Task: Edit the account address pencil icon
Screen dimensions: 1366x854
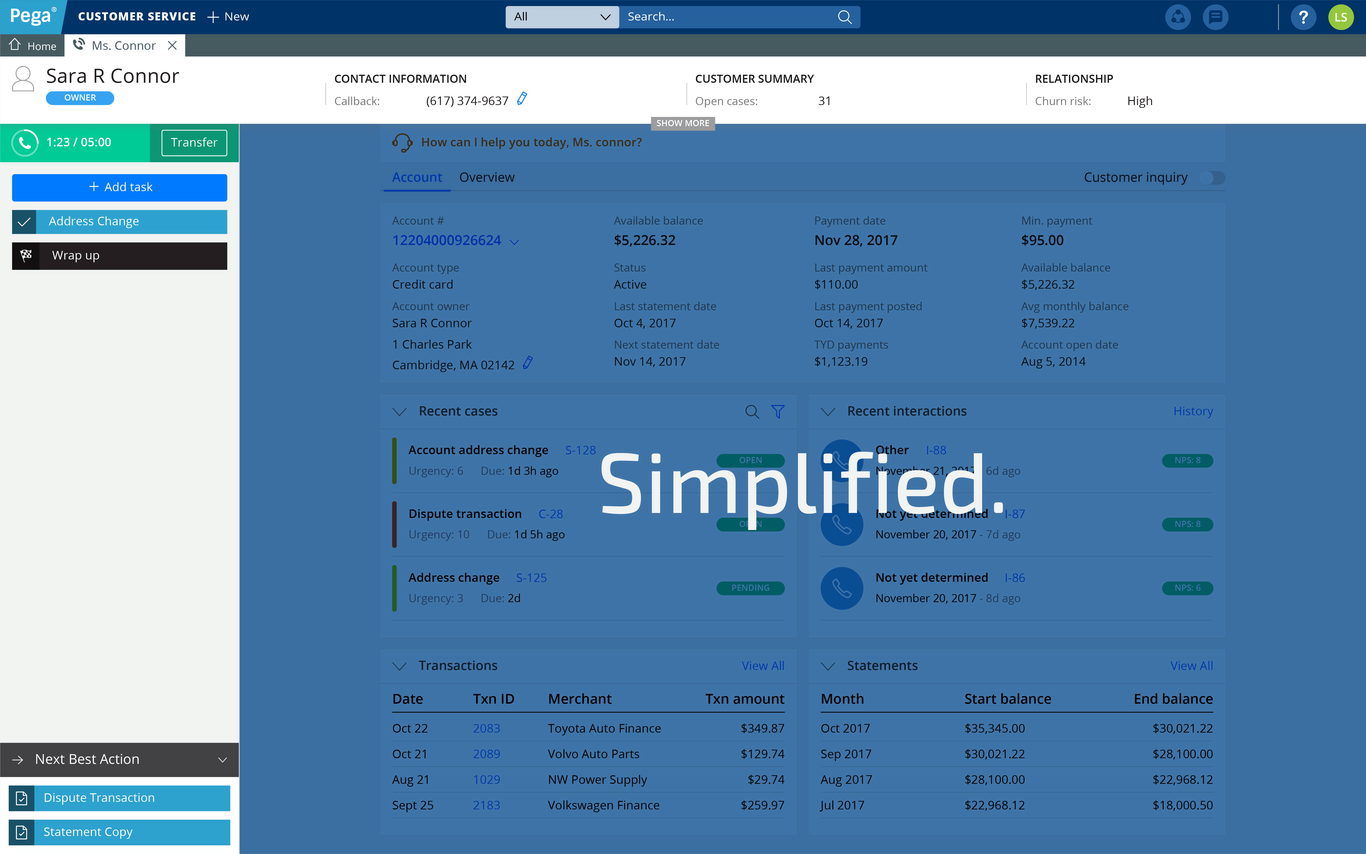Action: [528, 364]
